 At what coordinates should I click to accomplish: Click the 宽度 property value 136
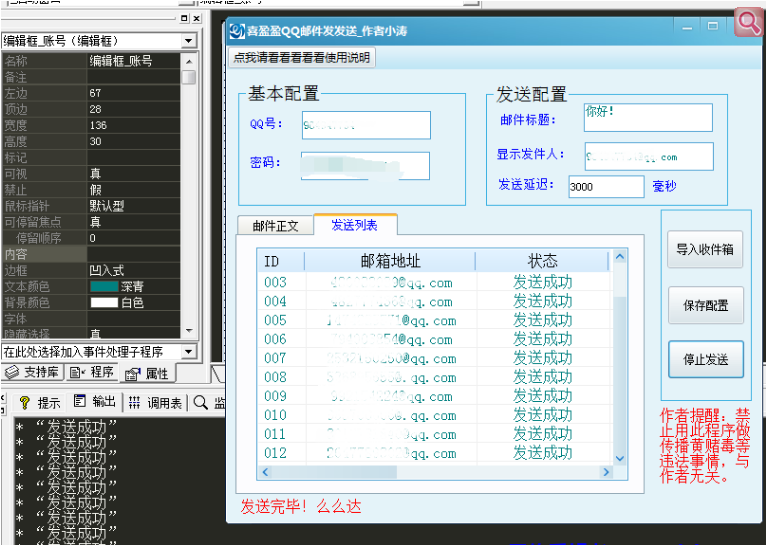point(133,126)
